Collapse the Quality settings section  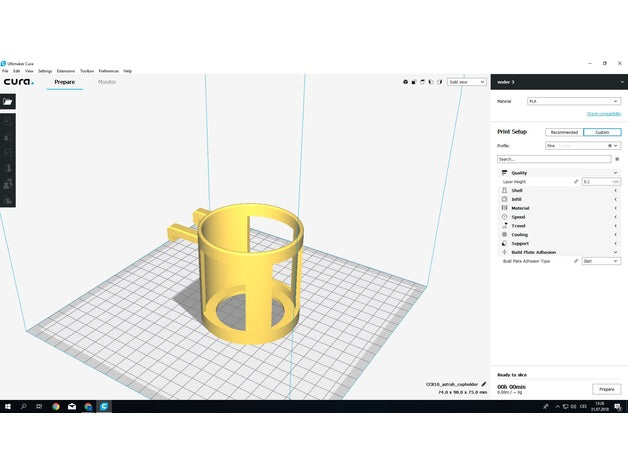click(616, 173)
